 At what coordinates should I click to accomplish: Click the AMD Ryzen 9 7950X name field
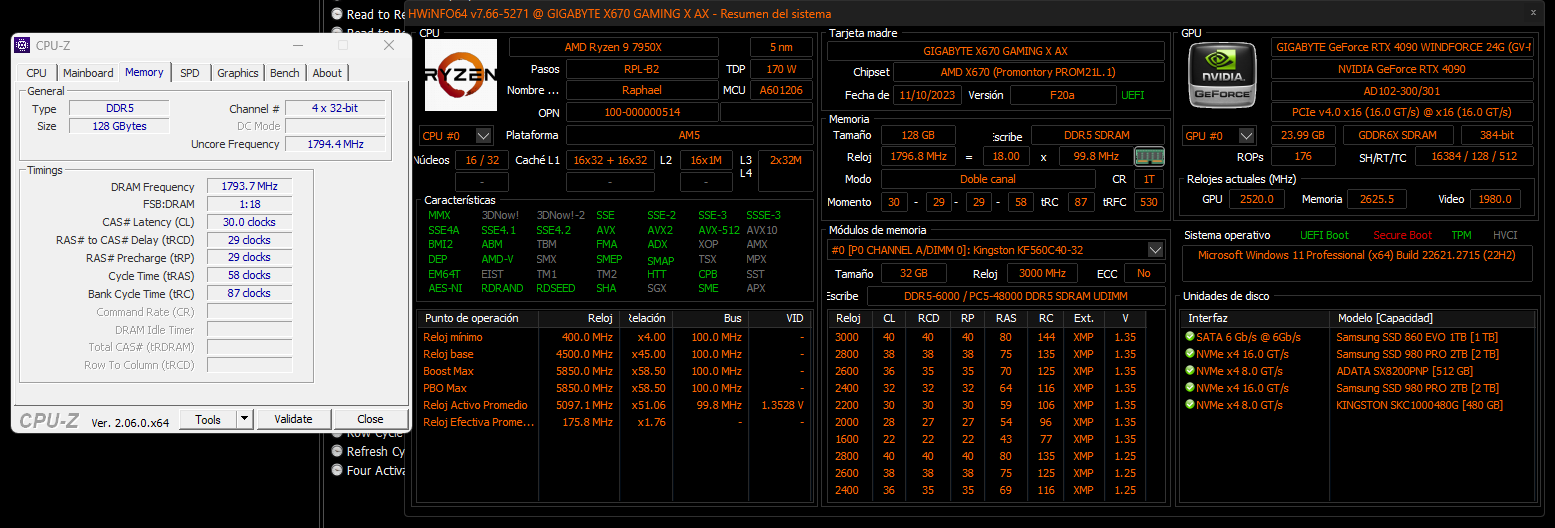[x=613, y=47]
